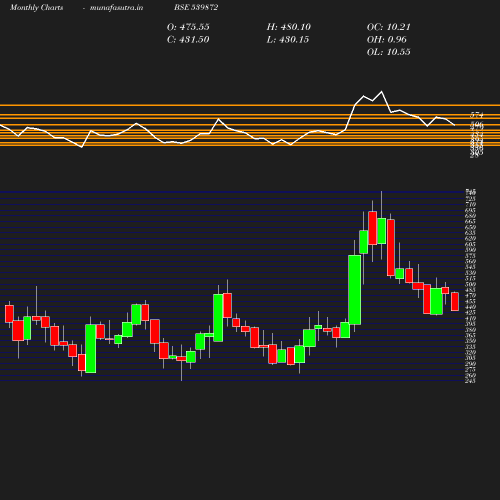The height and width of the screenshot is (500, 500).
Task: Click the 'munafasutra.in' site name
Action: pyautogui.click(x=116, y=7)
